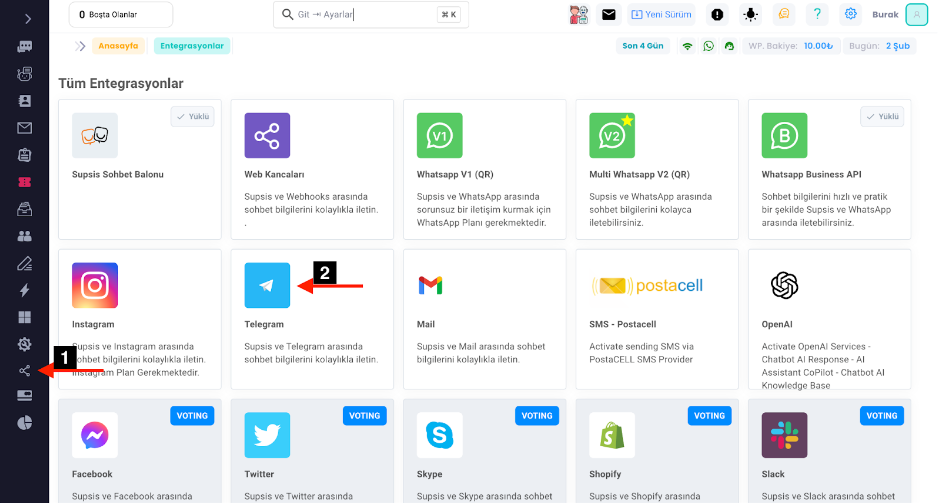Open the Facebook Messenger icon
The width and height of the screenshot is (938, 503).
[x=95, y=435]
